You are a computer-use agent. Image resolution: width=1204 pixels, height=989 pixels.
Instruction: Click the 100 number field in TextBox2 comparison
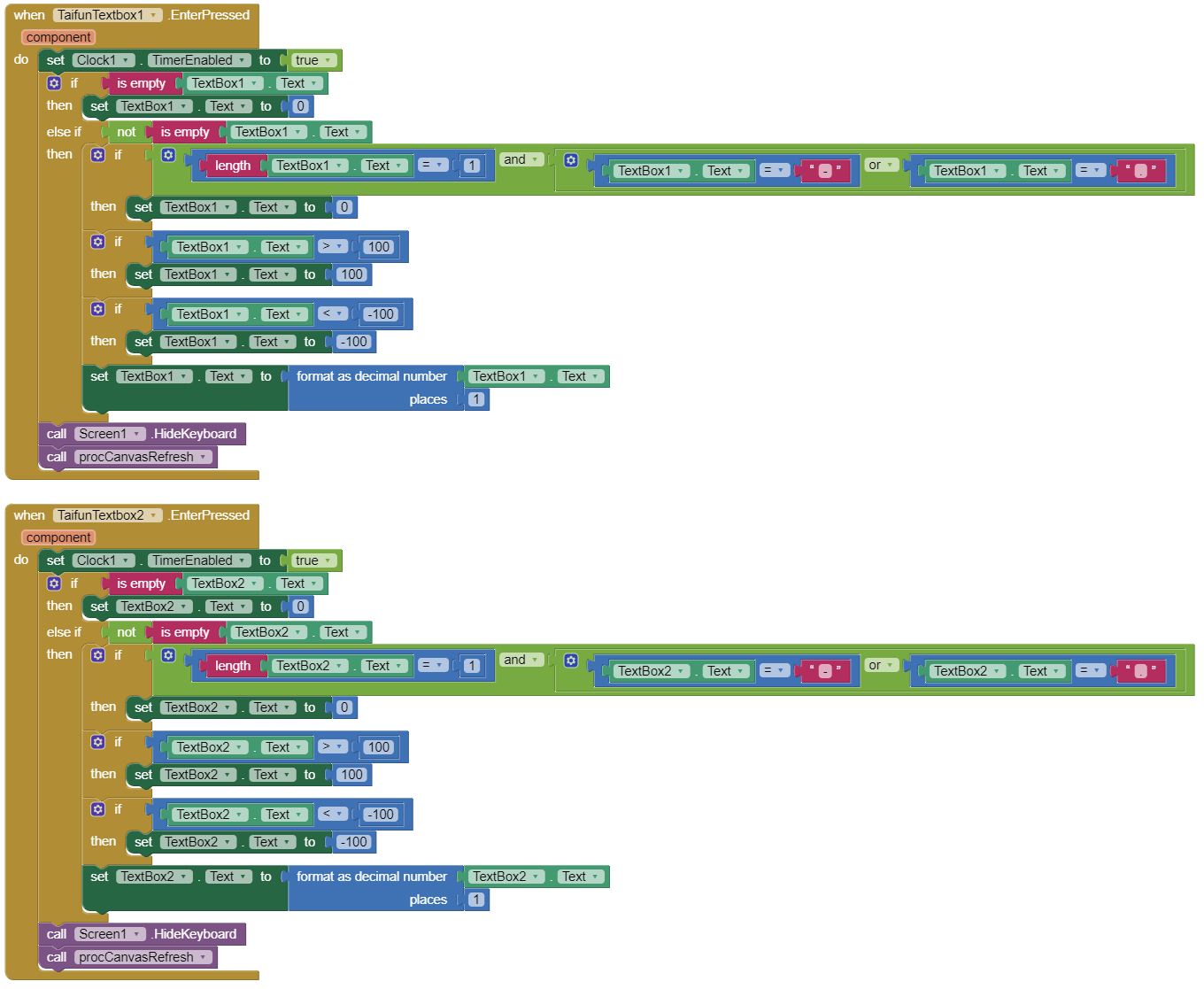[379, 747]
